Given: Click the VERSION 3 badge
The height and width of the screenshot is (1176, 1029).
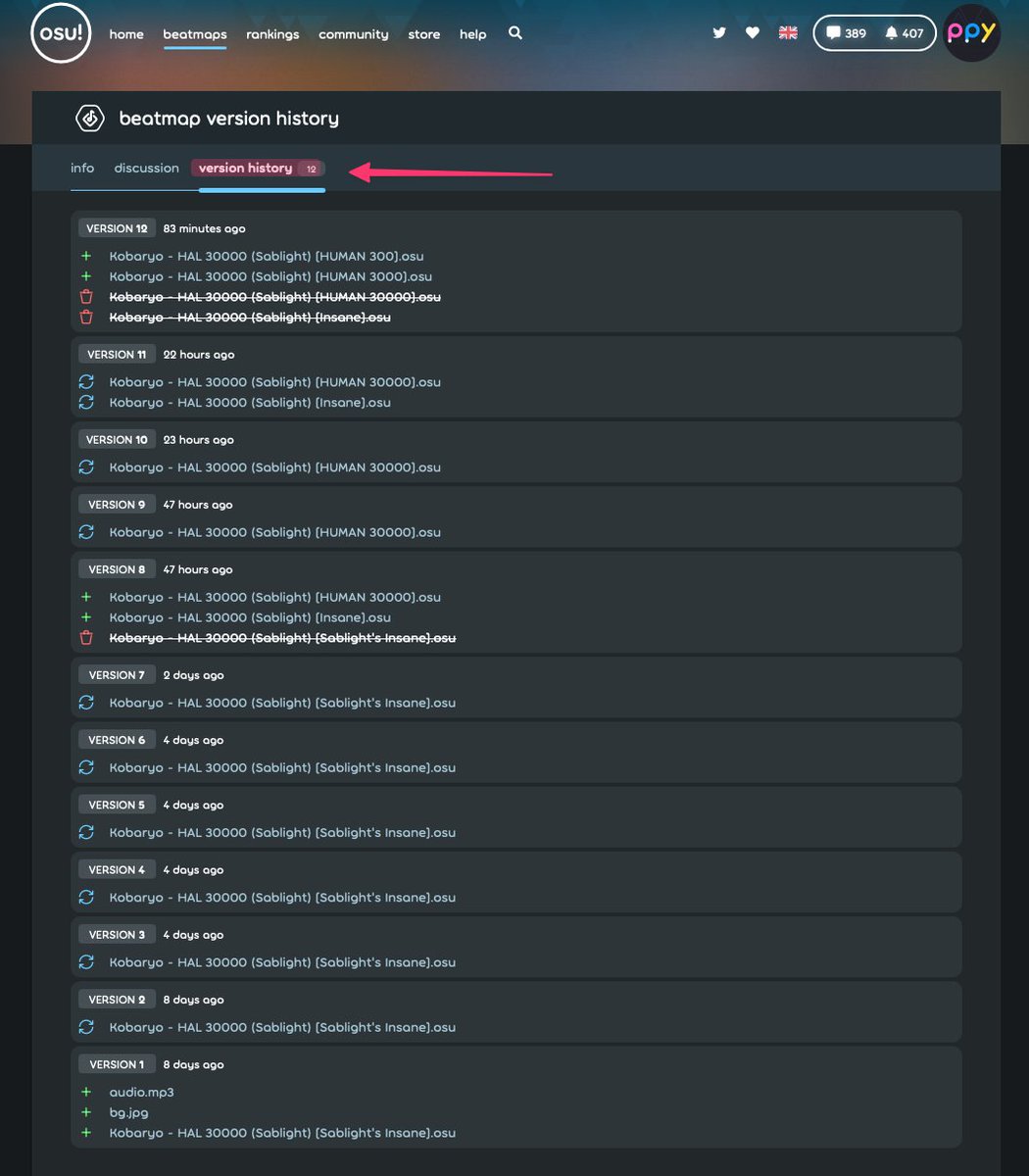Looking at the screenshot, I should (117, 935).
